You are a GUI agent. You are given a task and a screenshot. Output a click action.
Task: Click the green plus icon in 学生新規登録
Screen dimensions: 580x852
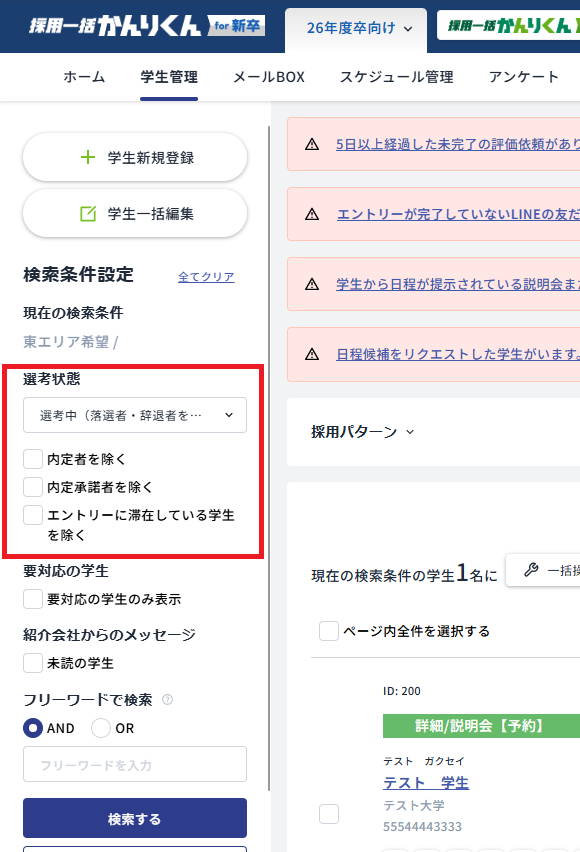[x=88, y=158]
